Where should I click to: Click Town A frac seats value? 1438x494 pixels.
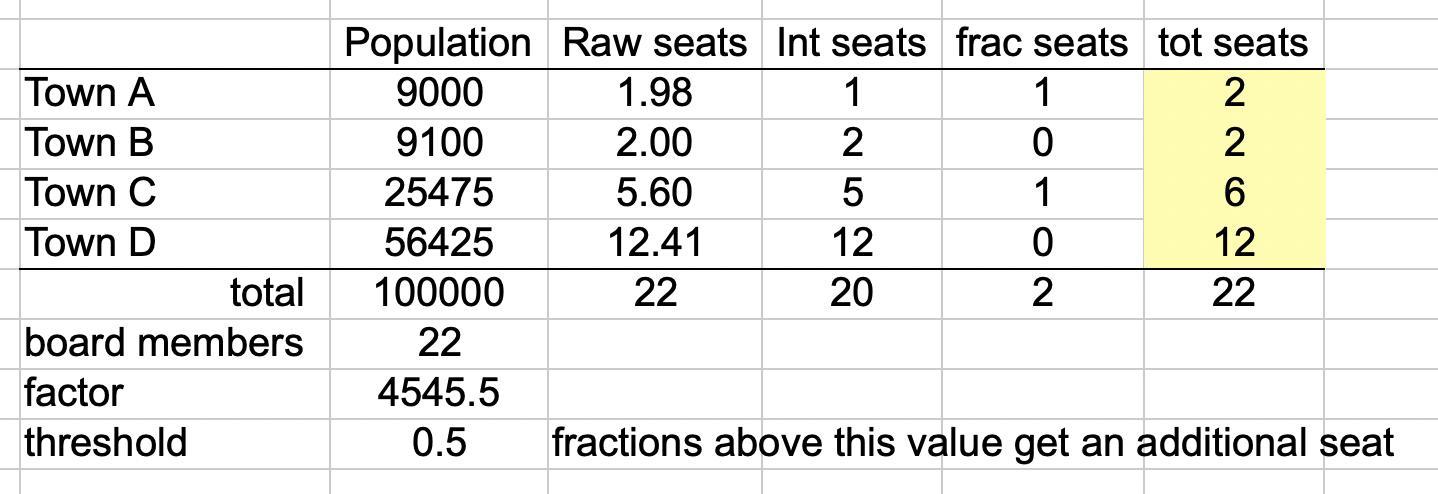[1042, 94]
